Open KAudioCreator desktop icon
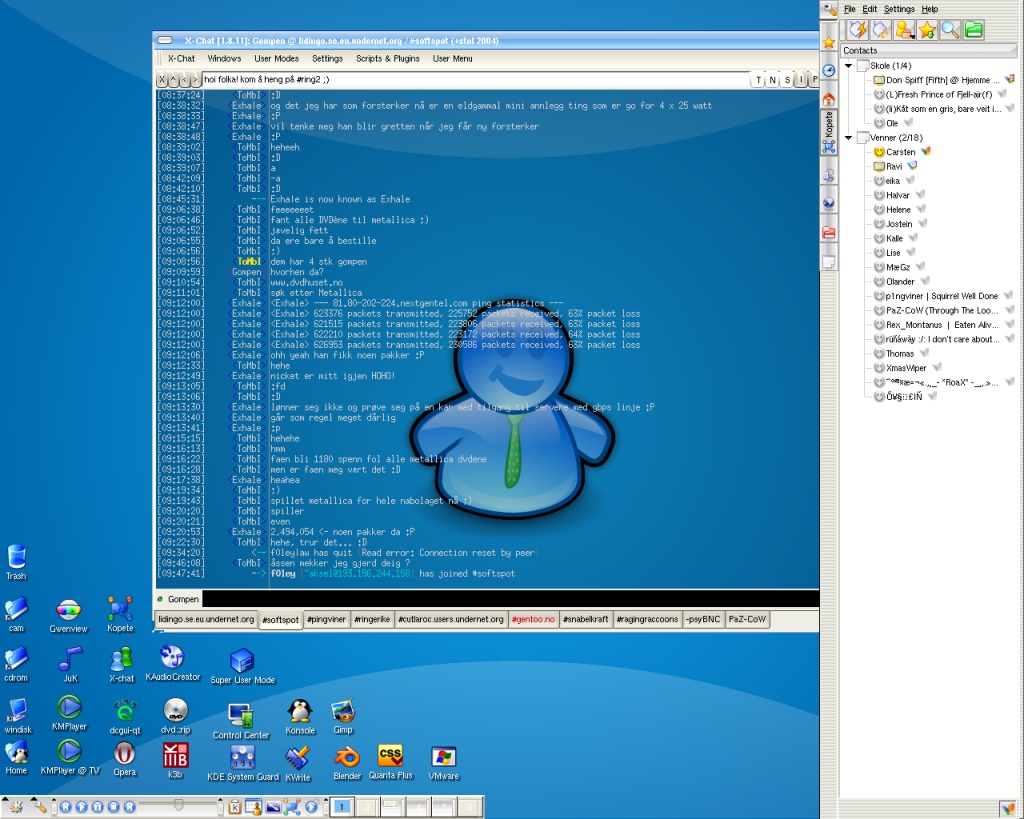1024x819 pixels. coord(172,663)
